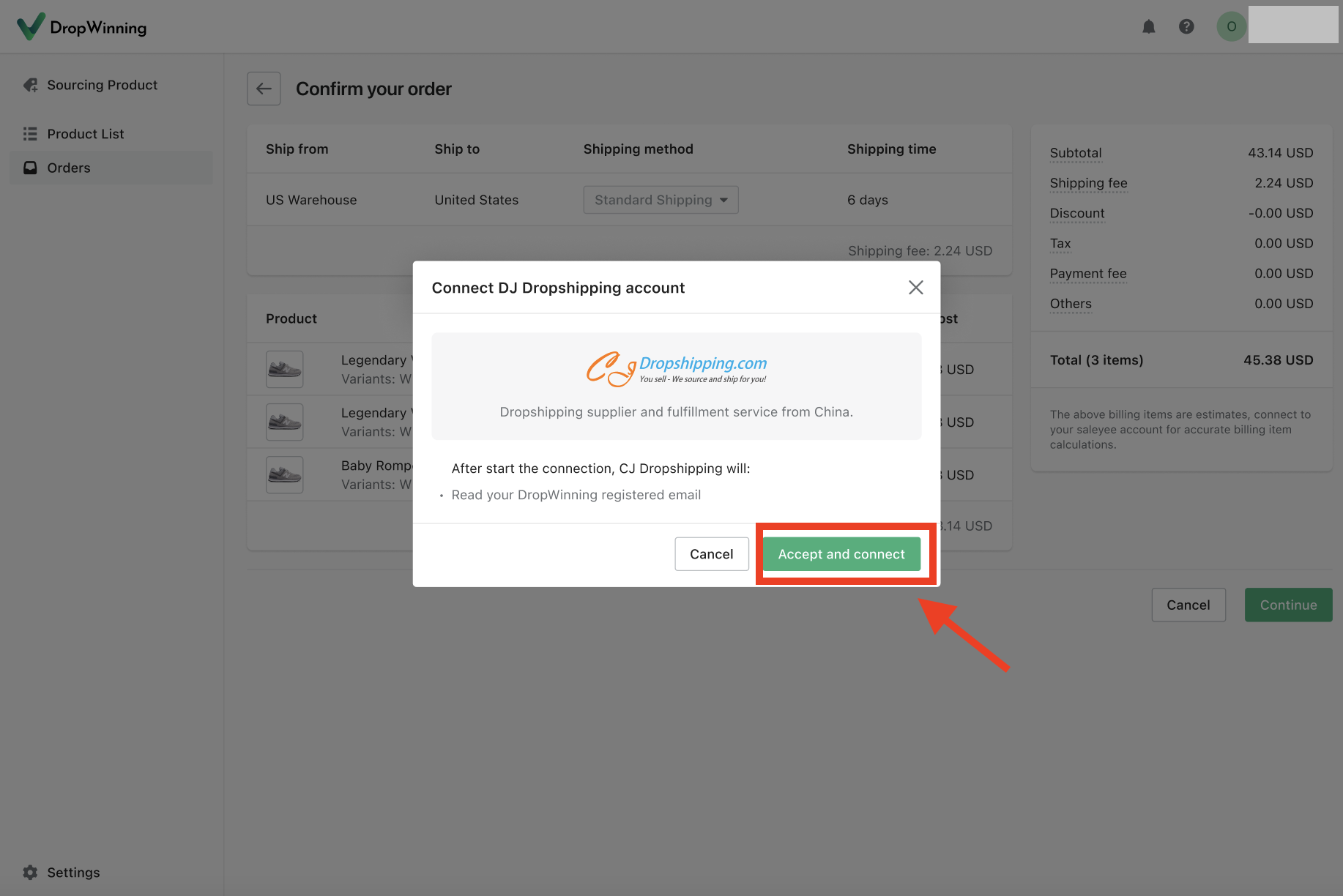This screenshot has width=1343, height=896.
Task: Click the Discount label
Action: pyautogui.click(x=1076, y=213)
